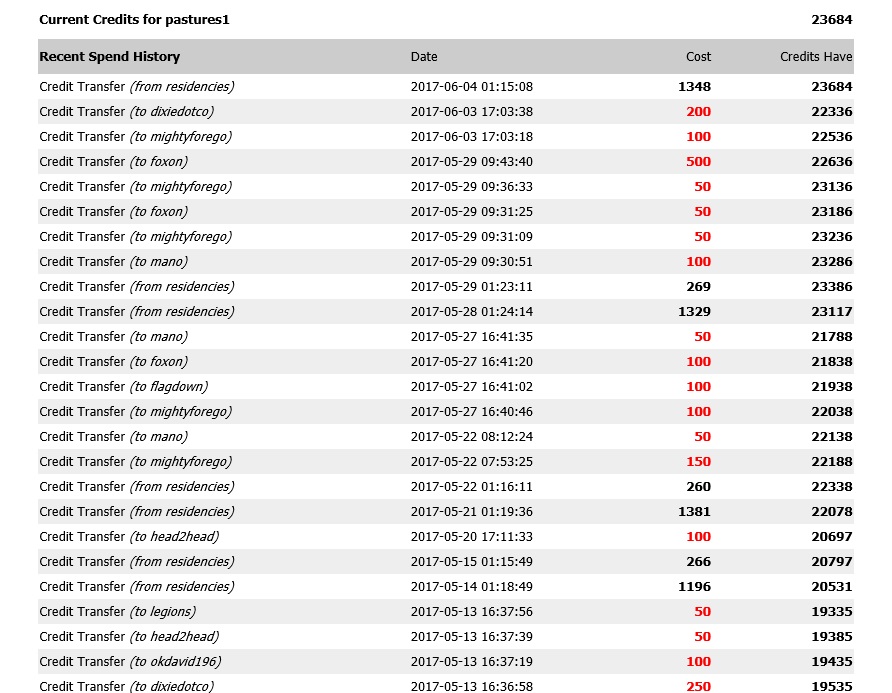Select the transfer to legions entry
The height and width of the screenshot is (693, 892).
click(x=118, y=612)
